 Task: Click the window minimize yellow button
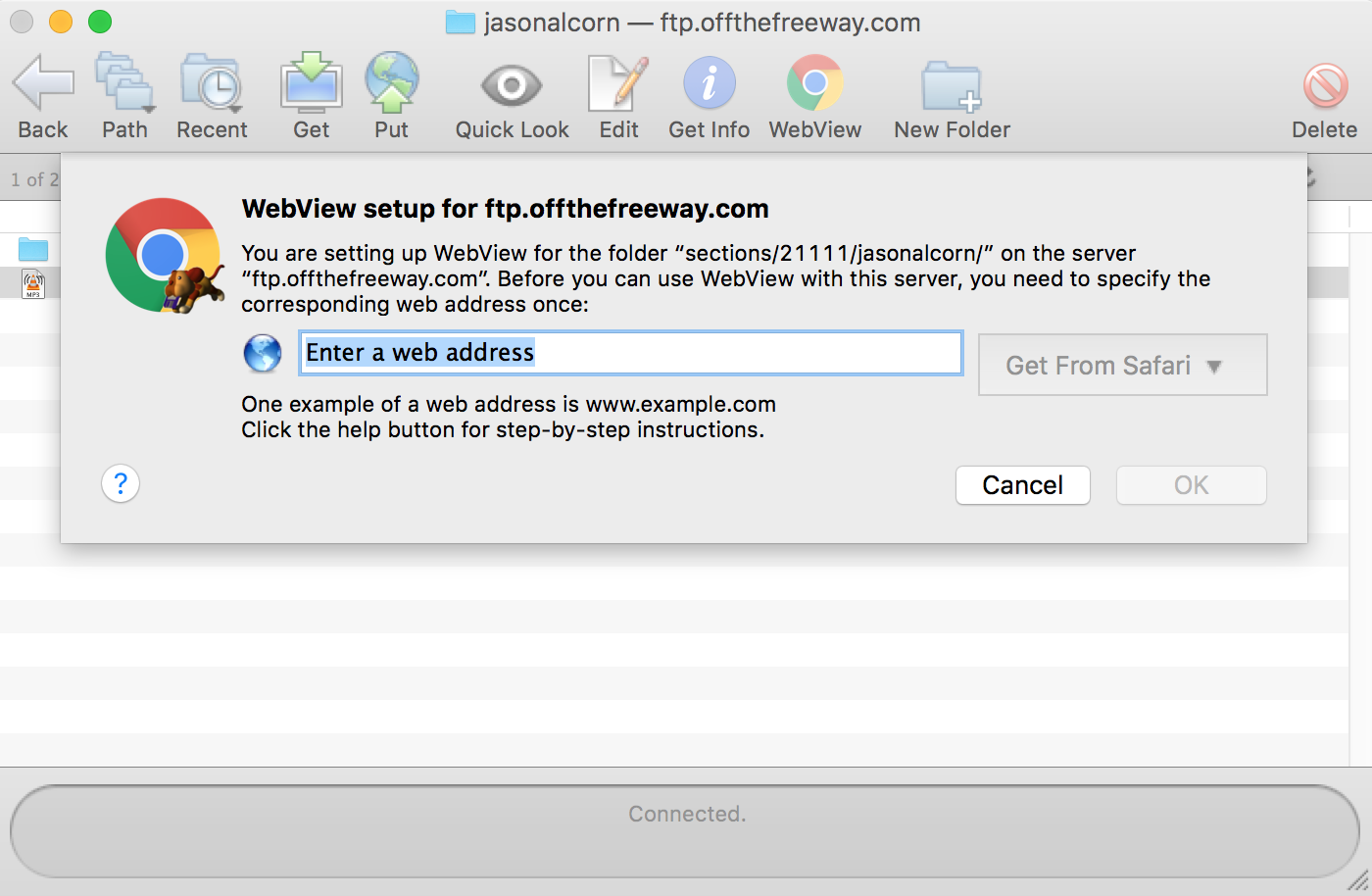pyautogui.click(x=61, y=22)
